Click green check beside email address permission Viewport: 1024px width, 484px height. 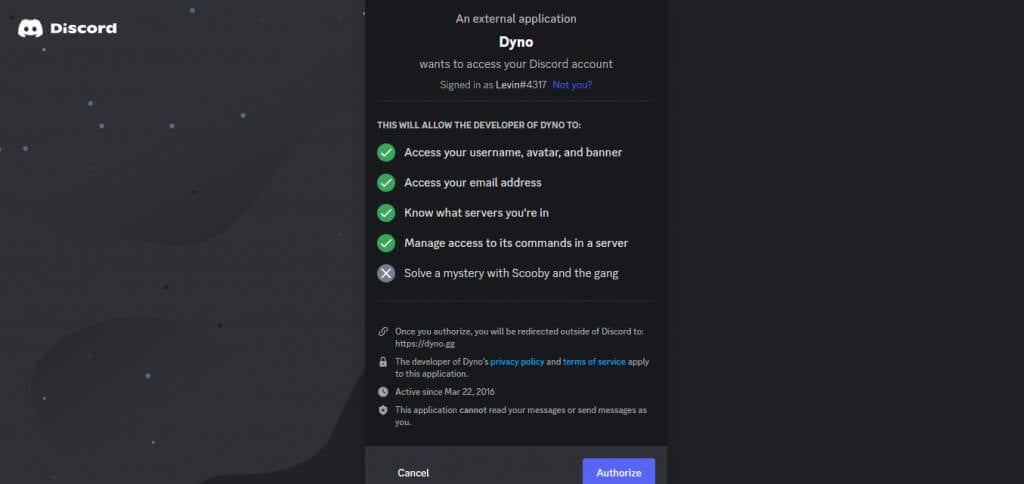pos(386,183)
